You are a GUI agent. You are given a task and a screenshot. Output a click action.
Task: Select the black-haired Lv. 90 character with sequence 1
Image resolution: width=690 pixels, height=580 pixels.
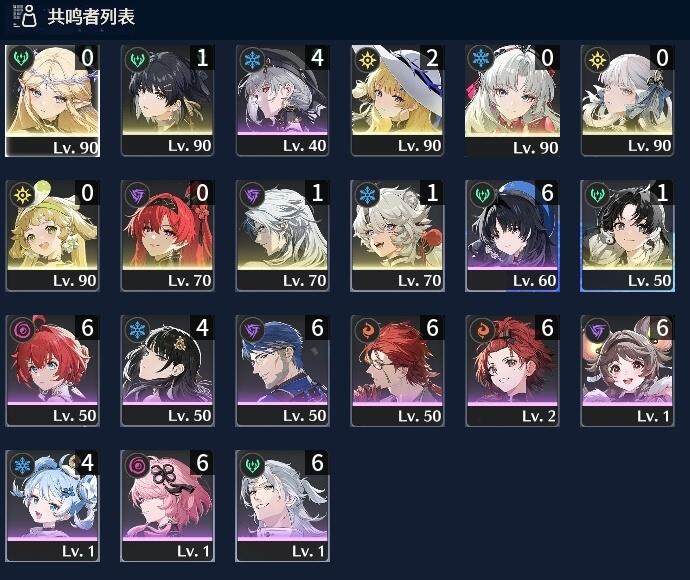(x=167, y=100)
